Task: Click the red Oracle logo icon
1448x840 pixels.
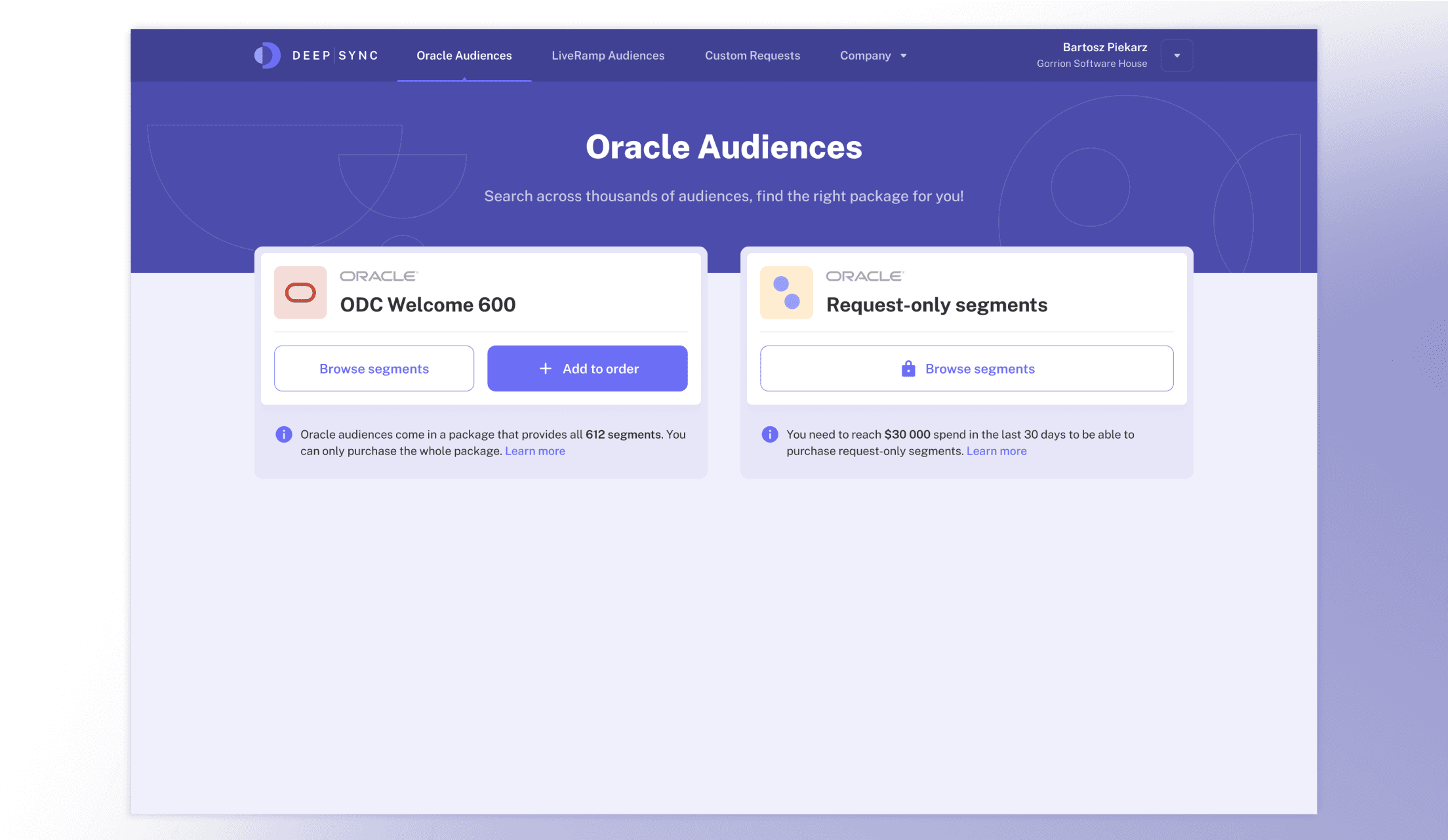Action: [x=300, y=292]
